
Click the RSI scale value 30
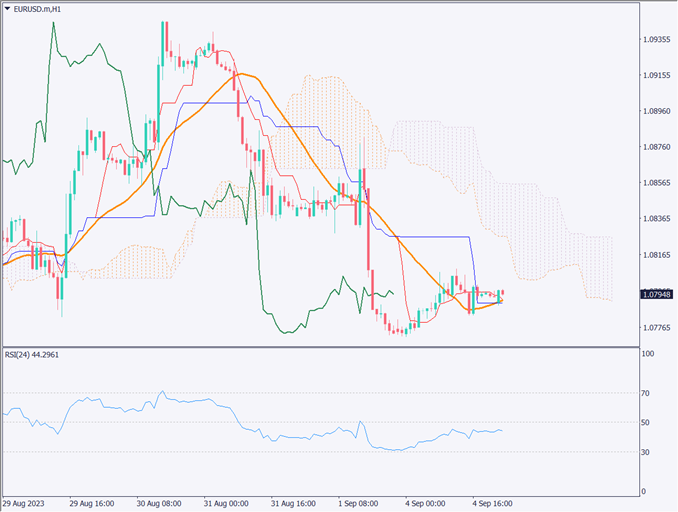(648, 453)
